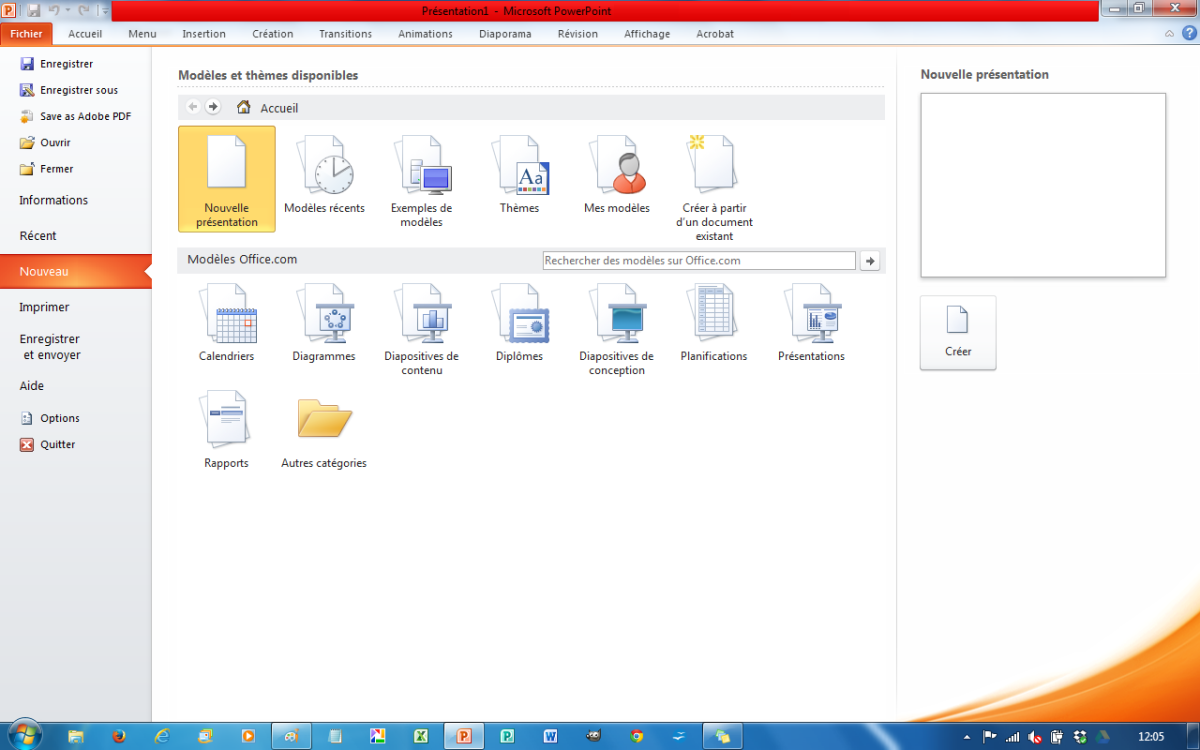Click the Accueil home icon in breadcrumb
1200x750 pixels.
tap(243, 107)
